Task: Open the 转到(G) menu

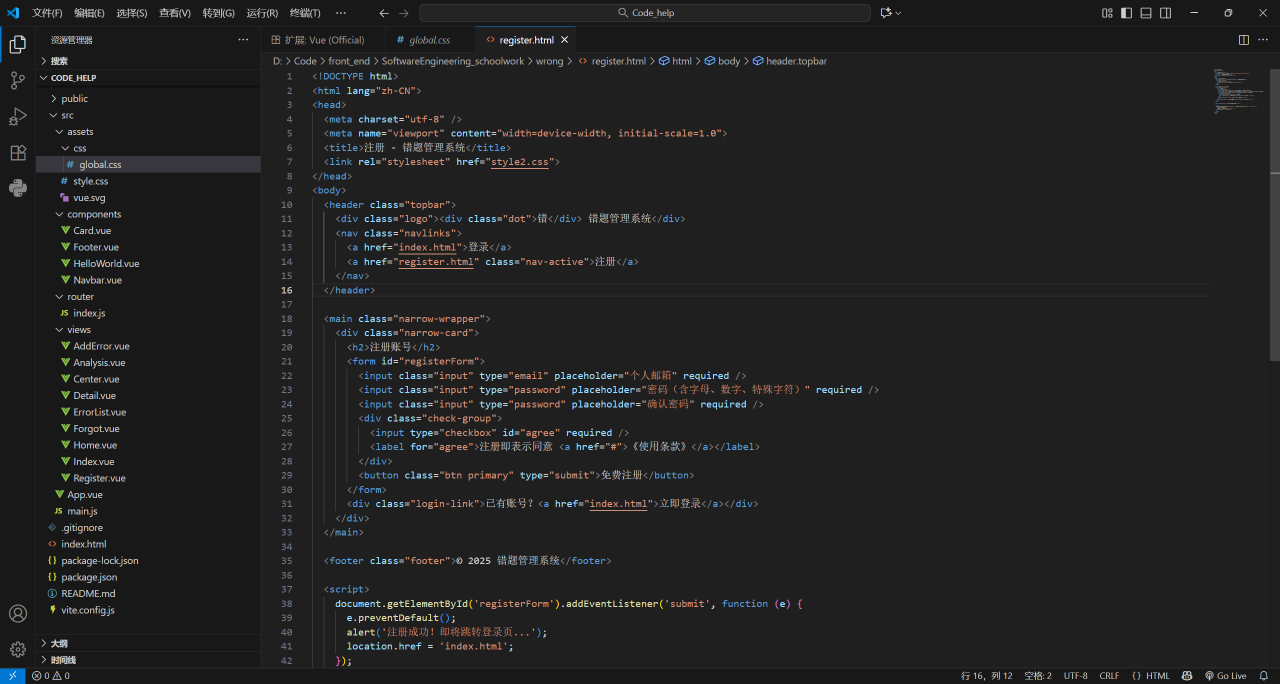Action: [x=218, y=13]
